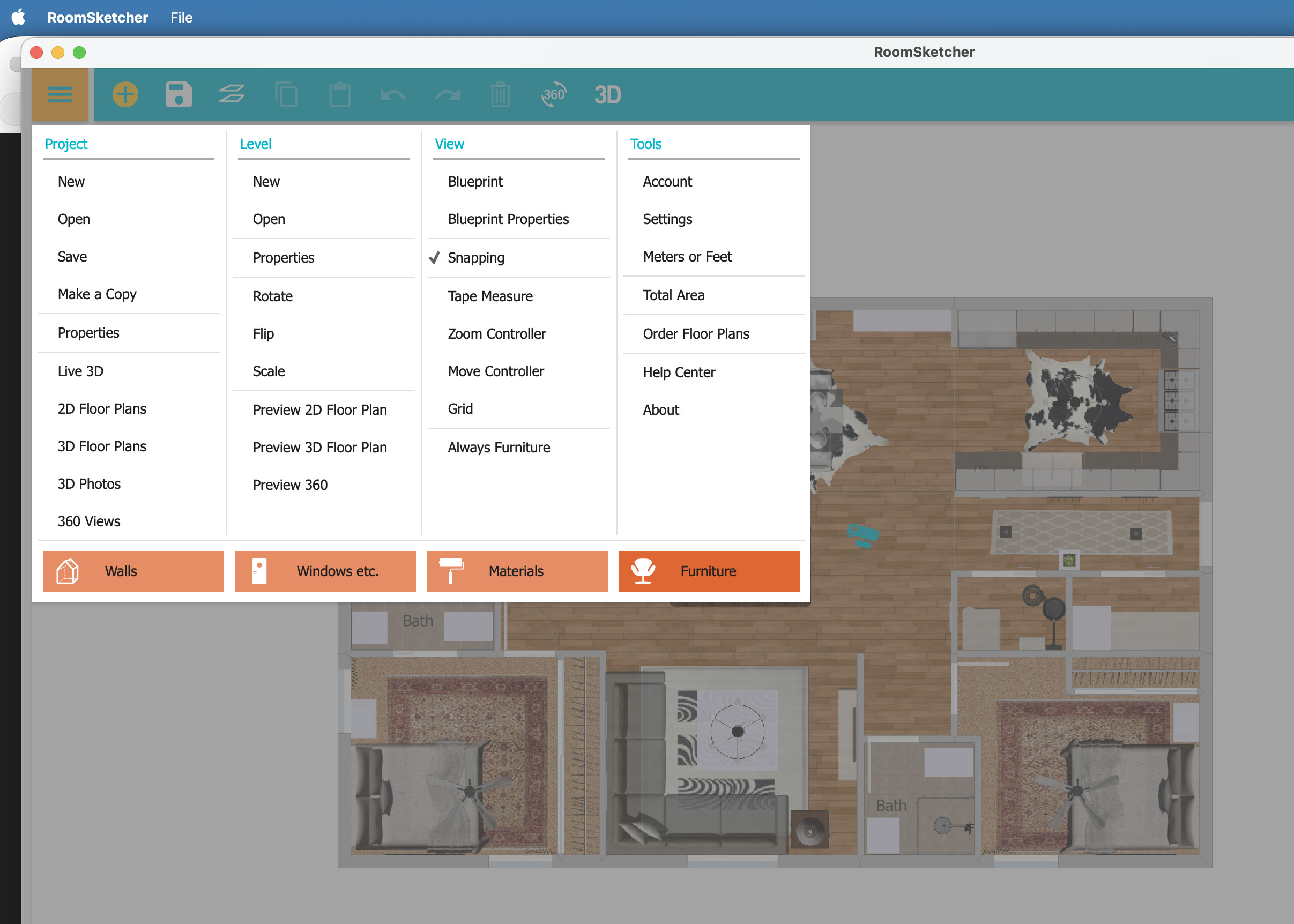Toggle Grid in View menu
Viewport: 1294px width, 924px height.
[460, 408]
